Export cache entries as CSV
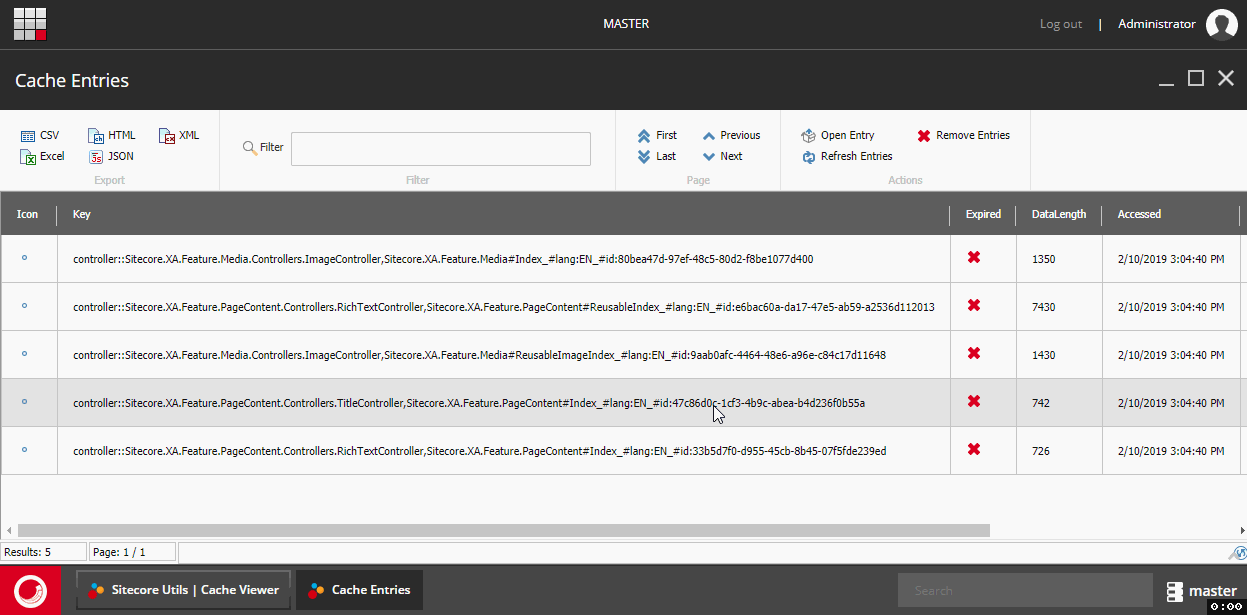Screen dimensions: 1247x615 tap(40, 135)
